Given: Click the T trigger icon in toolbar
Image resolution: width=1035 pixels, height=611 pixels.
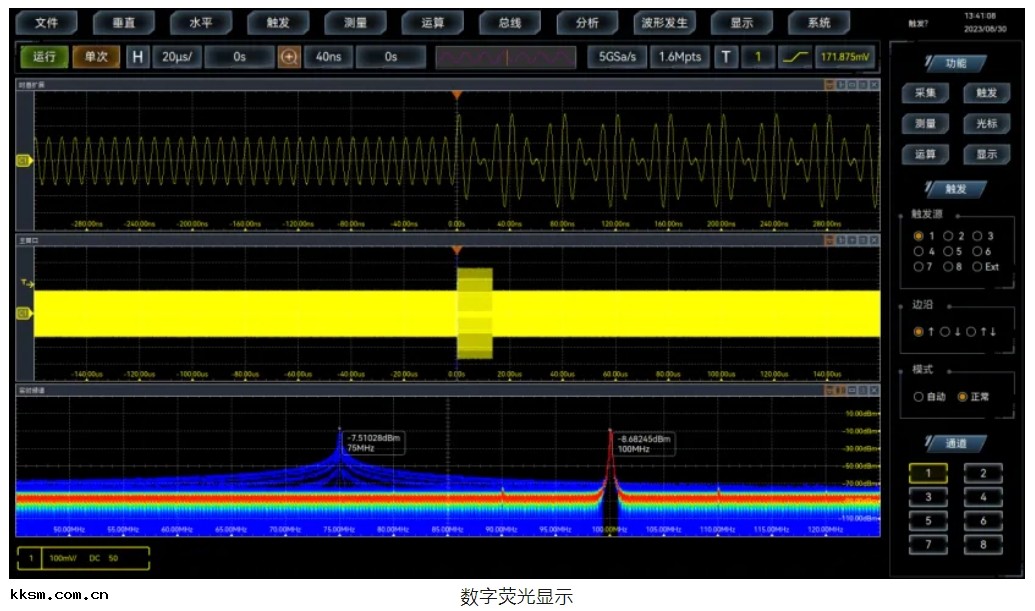Looking at the screenshot, I should pyautogui.click(x=727, y=57).
